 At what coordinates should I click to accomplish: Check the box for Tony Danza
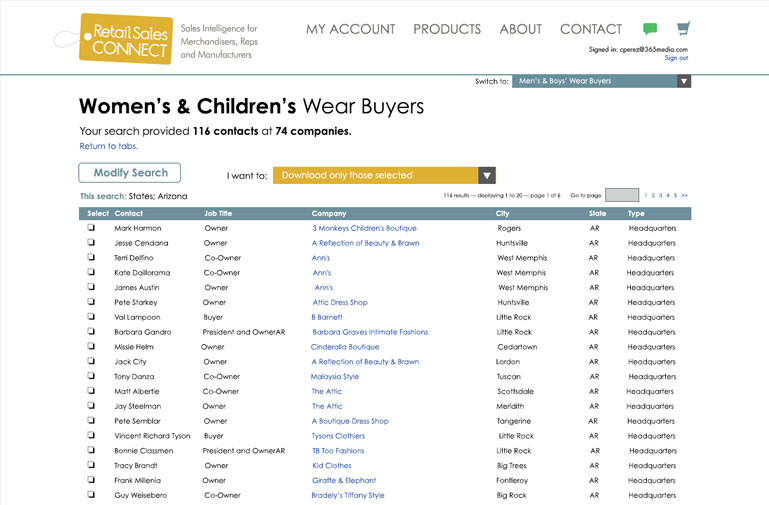point(91,377)
